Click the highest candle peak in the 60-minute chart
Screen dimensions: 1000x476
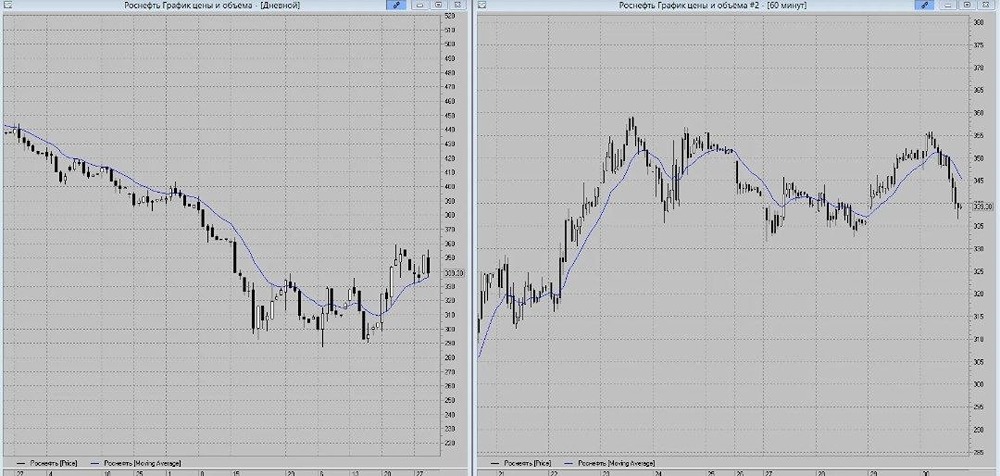pyautogui.click(x=631, y=119)
